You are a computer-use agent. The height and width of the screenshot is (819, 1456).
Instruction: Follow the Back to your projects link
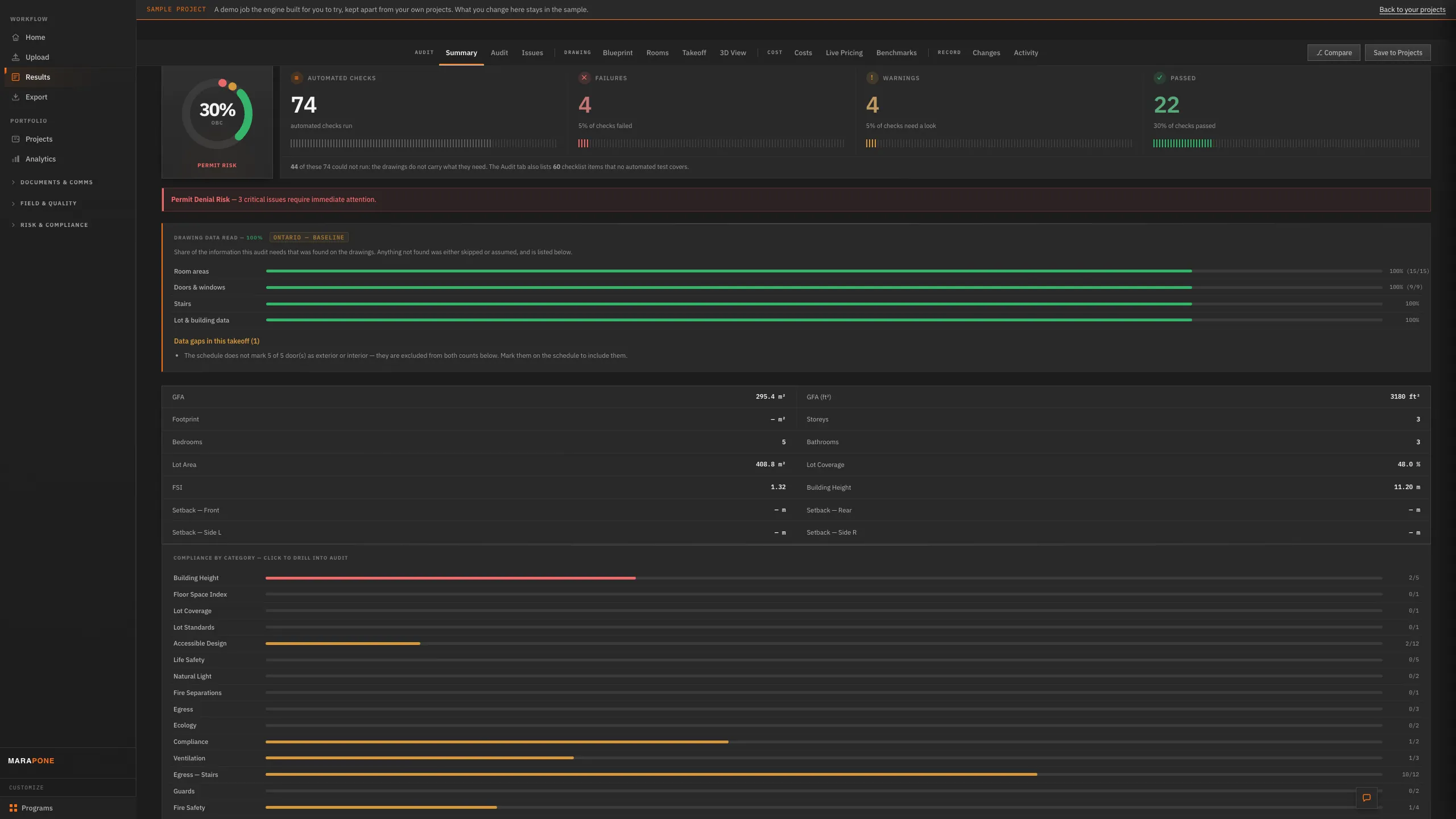click(1412, 10)
